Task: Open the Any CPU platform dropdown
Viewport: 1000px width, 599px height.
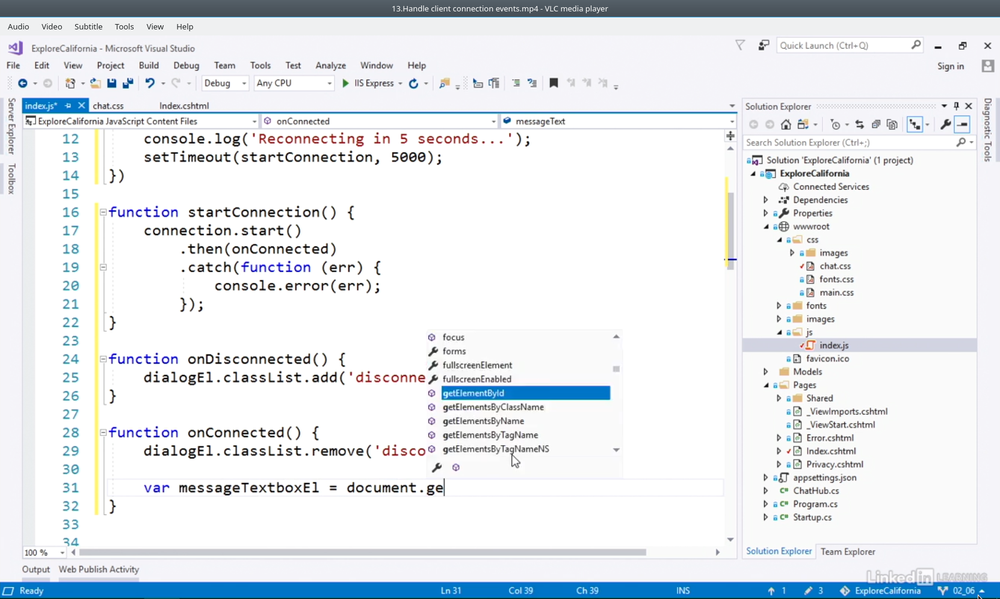Action: pos(292,84)
